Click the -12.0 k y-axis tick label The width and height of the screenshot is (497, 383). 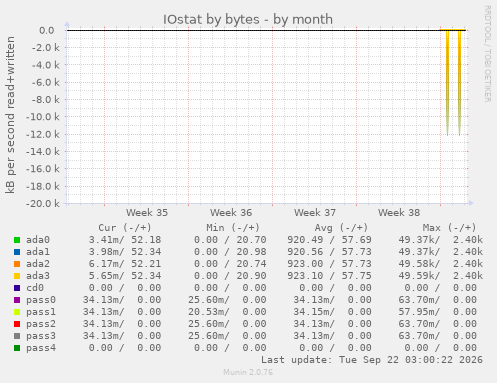point(43,134)
